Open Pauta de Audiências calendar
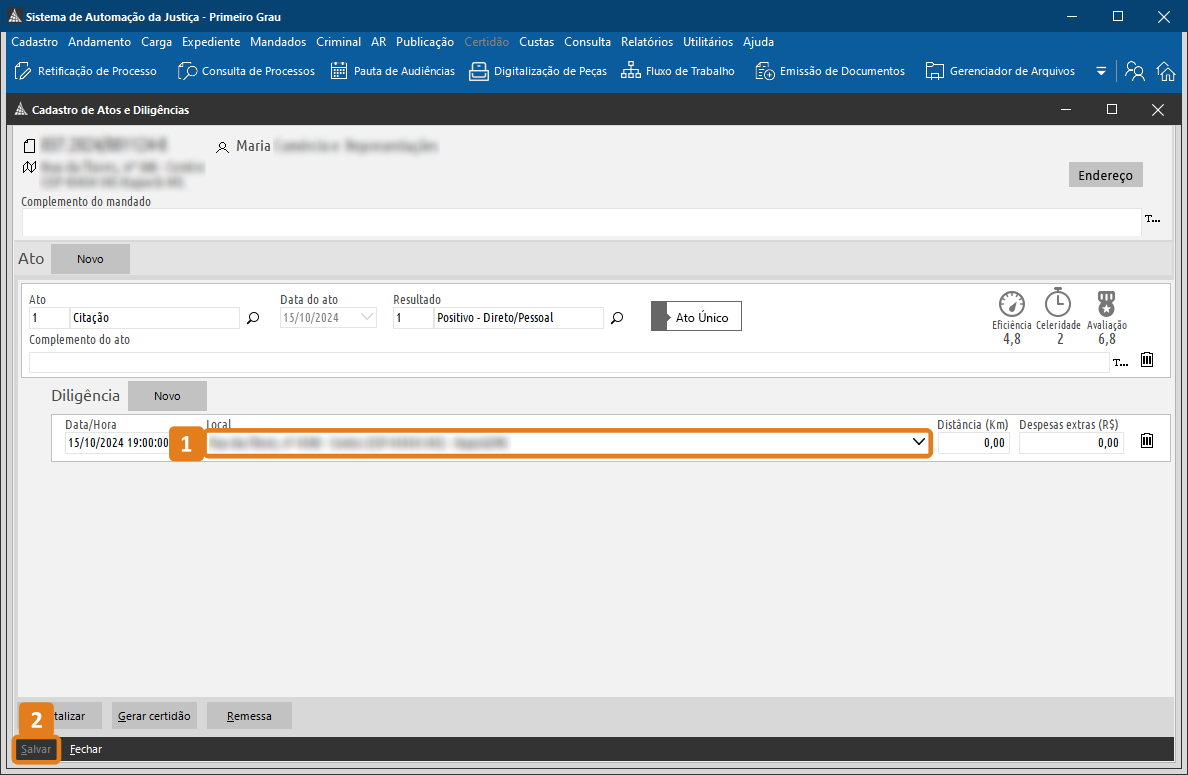 (392, 71)
